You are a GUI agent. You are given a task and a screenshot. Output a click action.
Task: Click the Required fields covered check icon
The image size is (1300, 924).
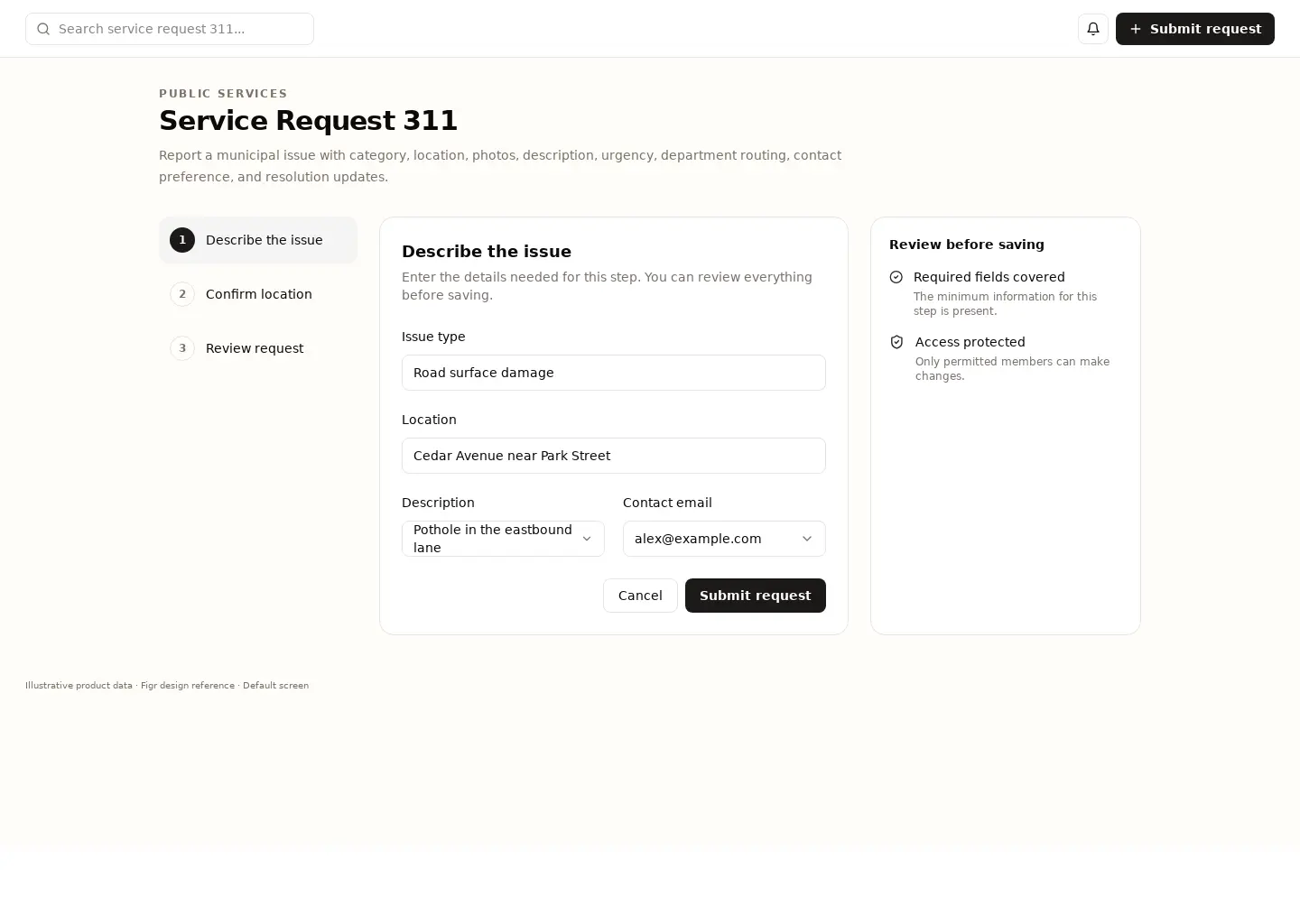[896, 277]
